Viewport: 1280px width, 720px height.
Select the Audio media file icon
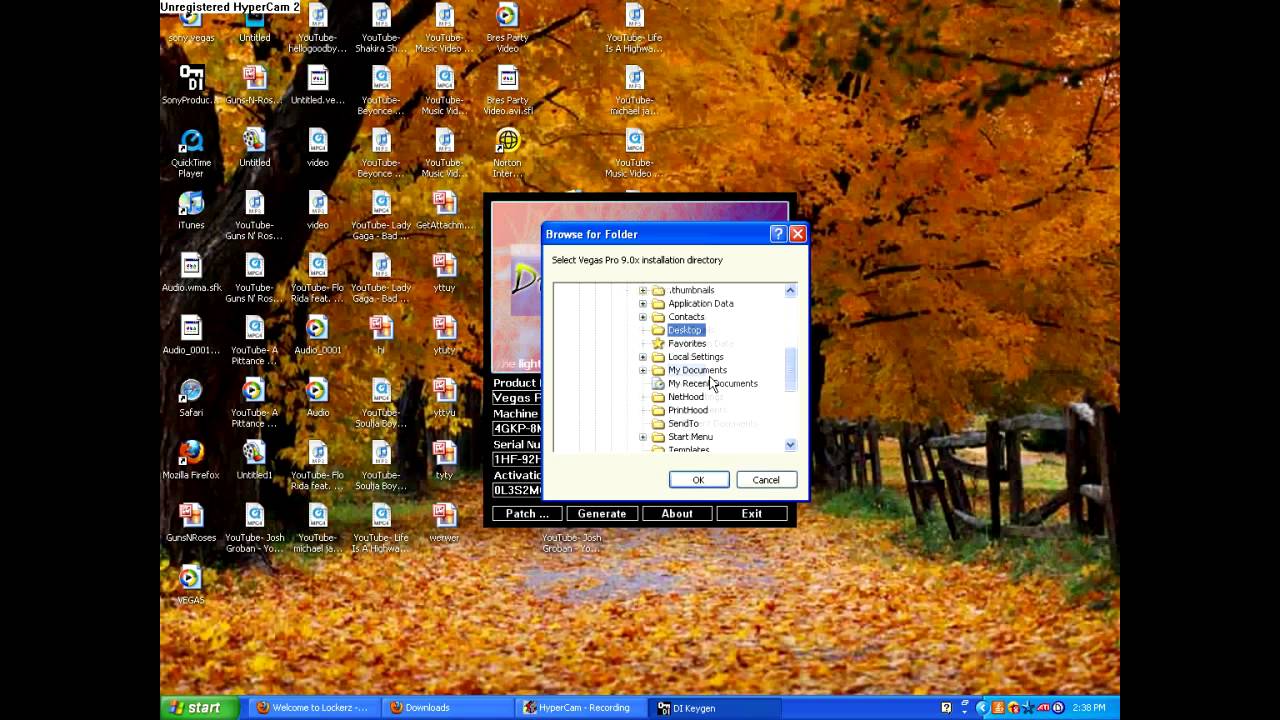pos(318,397)
